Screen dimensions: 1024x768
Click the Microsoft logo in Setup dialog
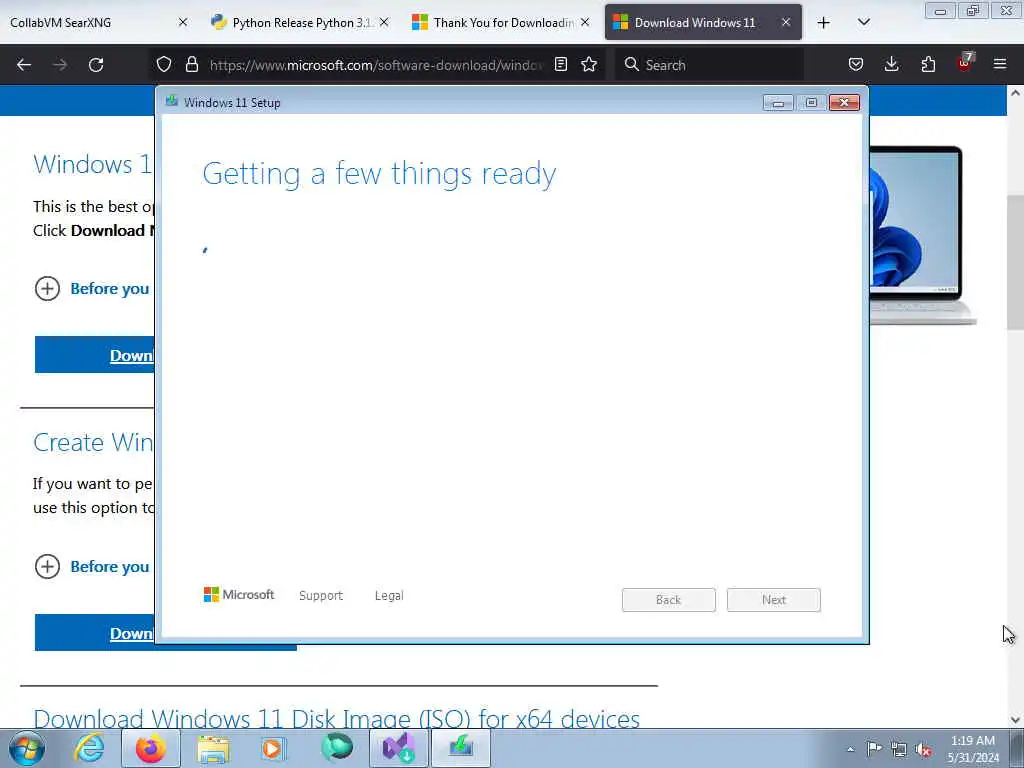pos(239,595)
